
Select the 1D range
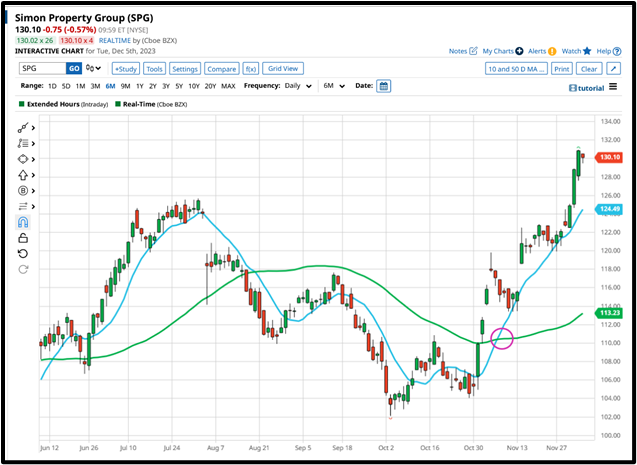pos(52,86)
